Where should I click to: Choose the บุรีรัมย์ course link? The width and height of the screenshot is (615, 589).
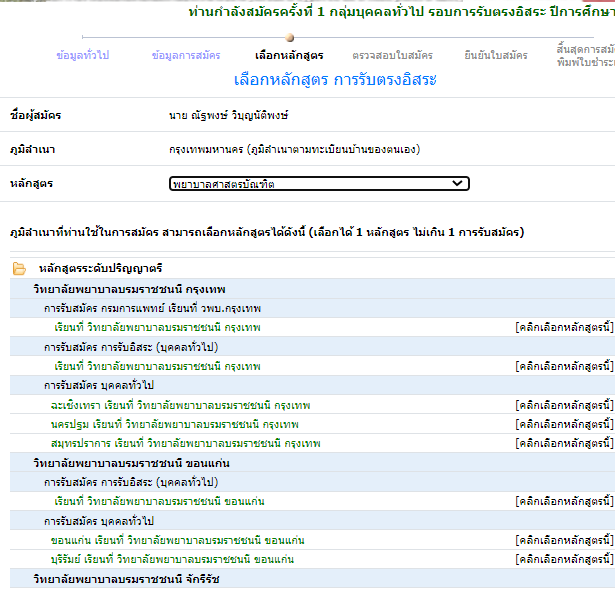564,559
